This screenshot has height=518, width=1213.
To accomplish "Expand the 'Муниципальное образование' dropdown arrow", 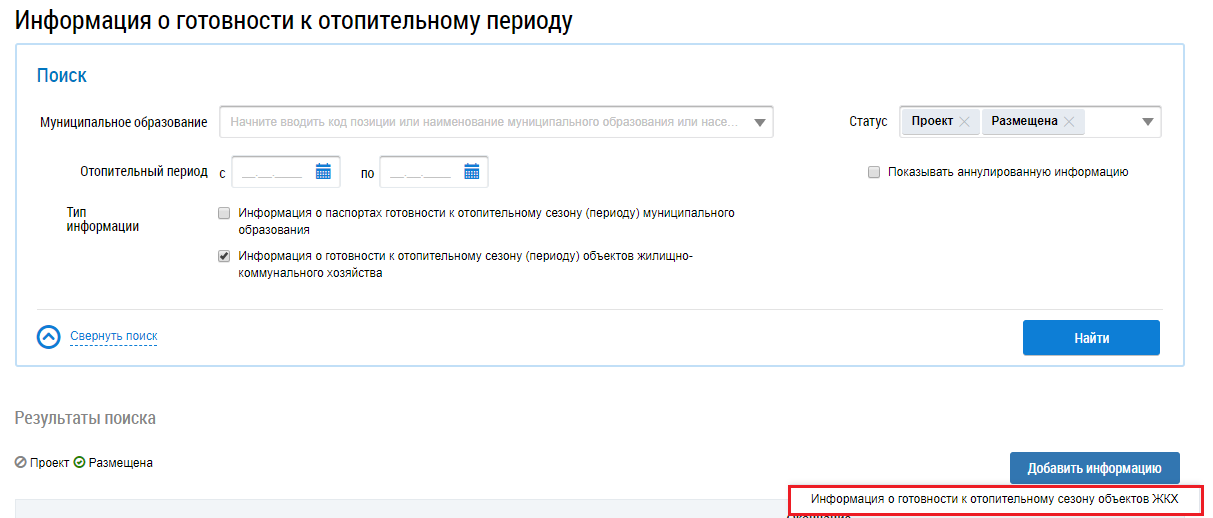I will coord(759,123).
